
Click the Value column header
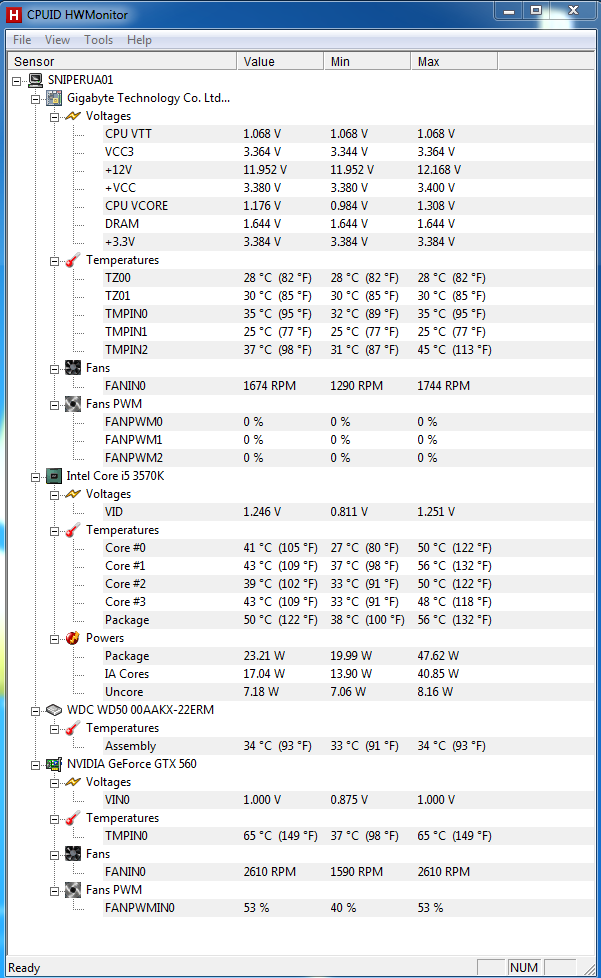[281, 61]
